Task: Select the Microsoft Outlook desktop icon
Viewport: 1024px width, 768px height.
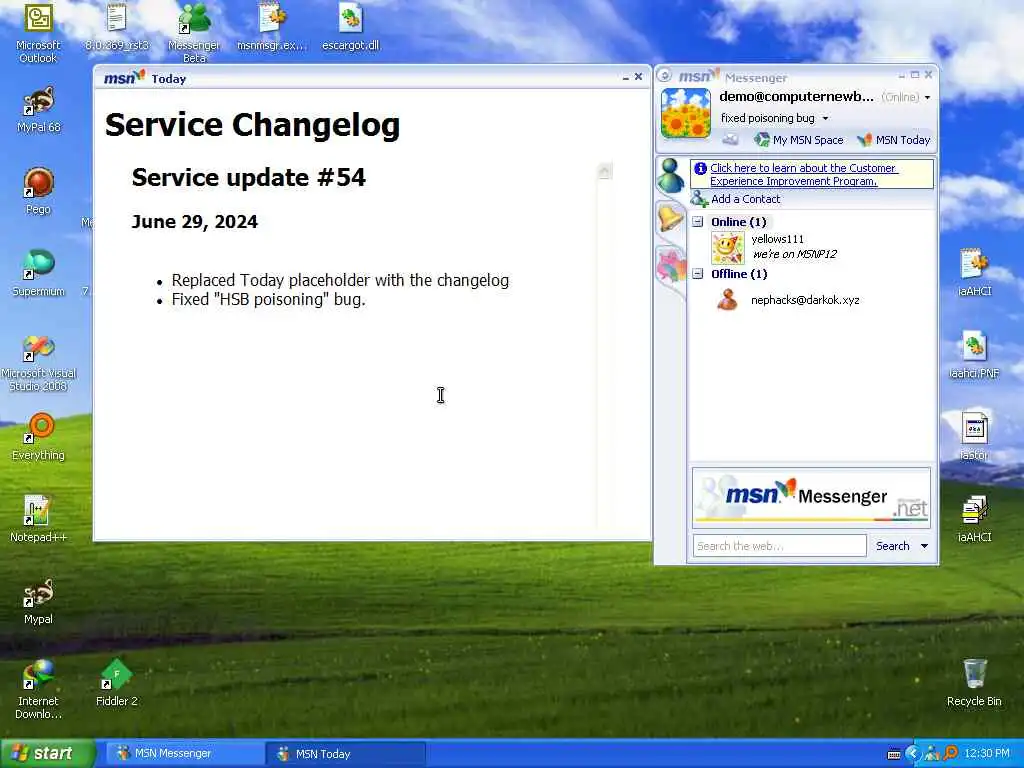Action: pos(39,33)
